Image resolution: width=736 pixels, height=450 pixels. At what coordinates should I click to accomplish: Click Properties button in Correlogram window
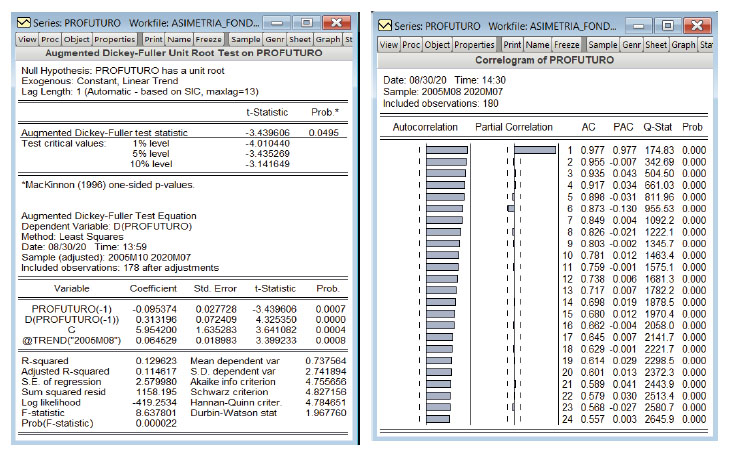(x=475, y=45)
